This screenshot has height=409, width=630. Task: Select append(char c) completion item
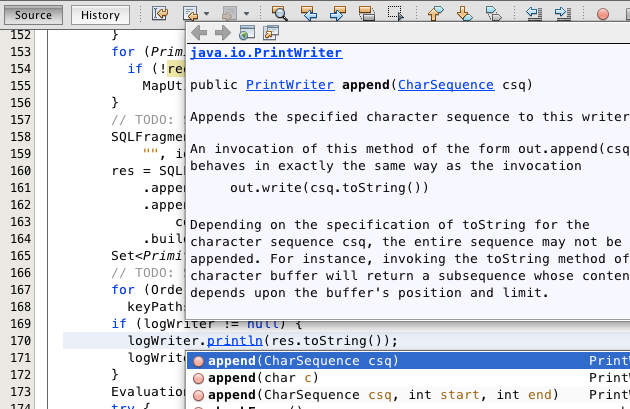pos(263,378)
